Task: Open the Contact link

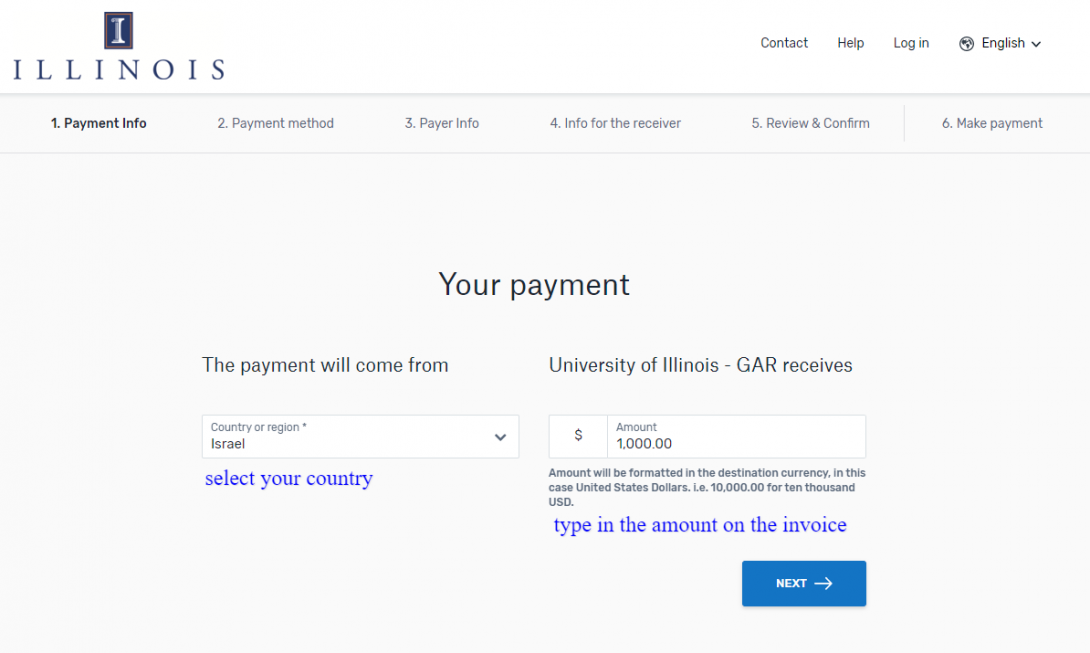Action: click(x=784, y=43)
